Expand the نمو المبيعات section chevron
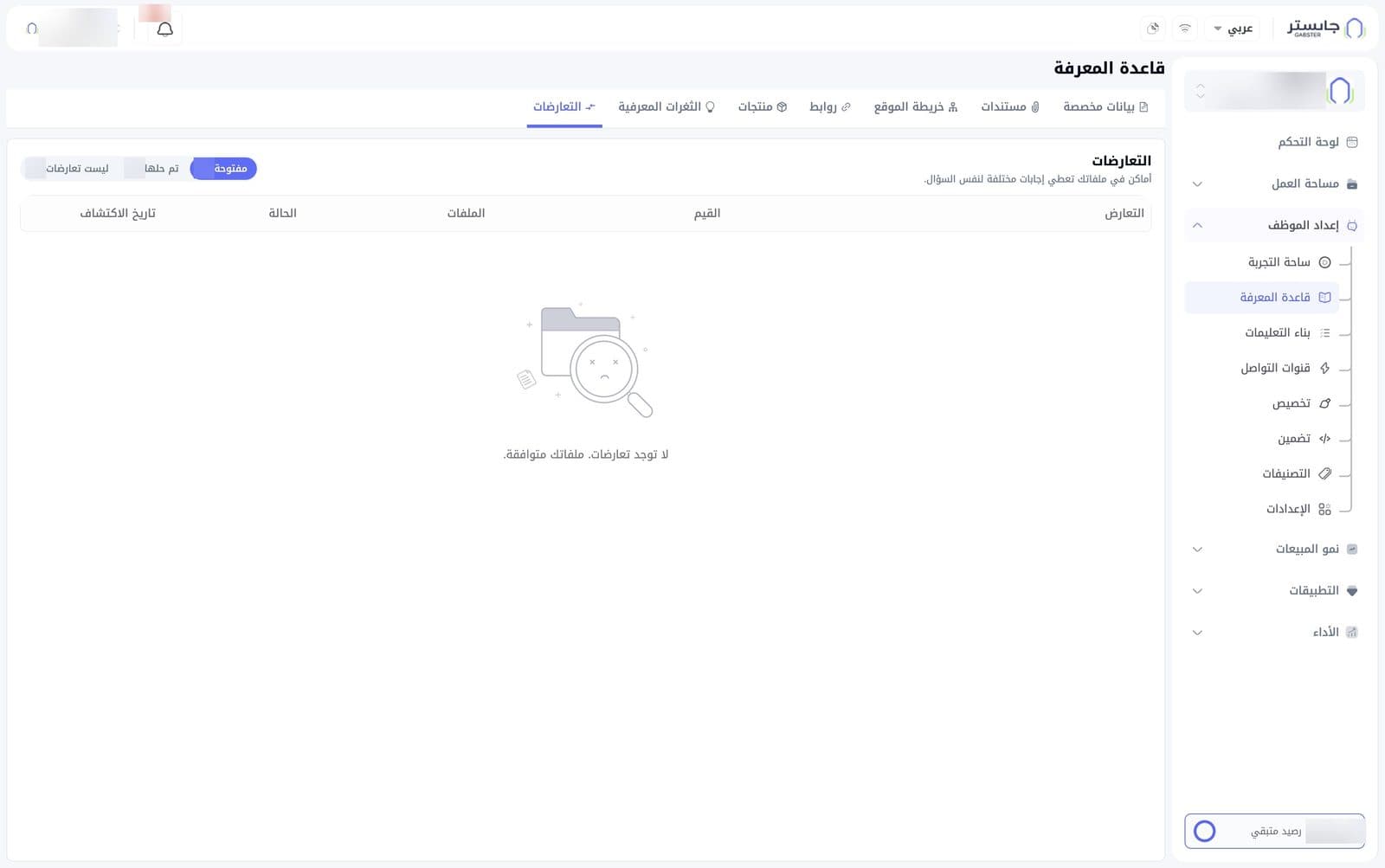This screenshot has width=1385, height=868. [x=1198, y=550]
